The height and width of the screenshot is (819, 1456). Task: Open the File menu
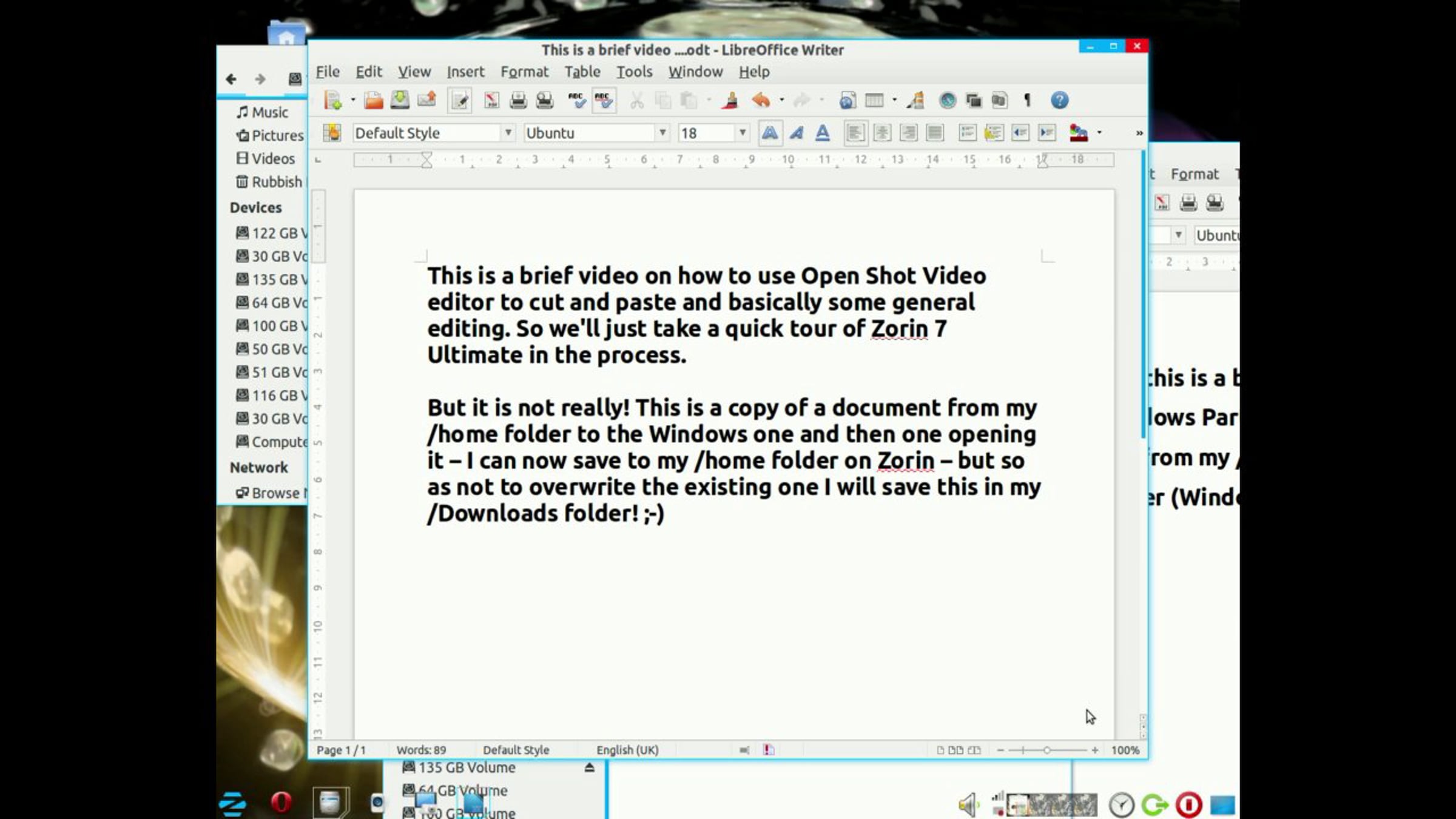click(x=328, y=72)
